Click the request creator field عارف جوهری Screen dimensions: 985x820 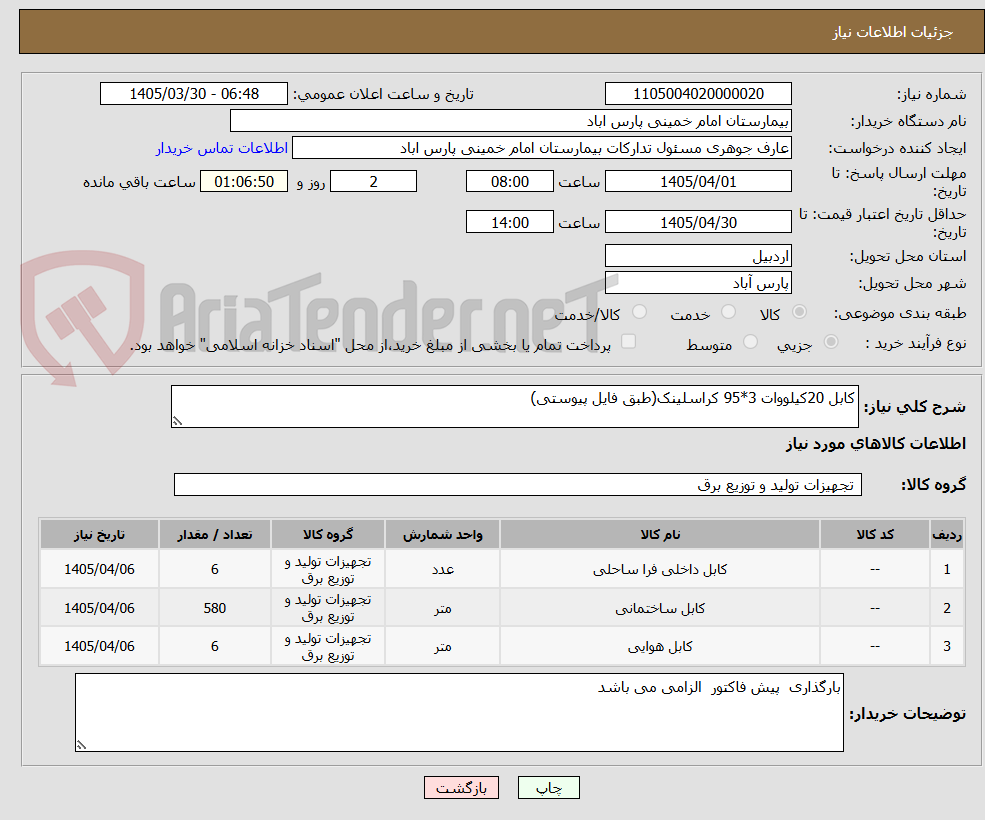(x=541, y=148)
